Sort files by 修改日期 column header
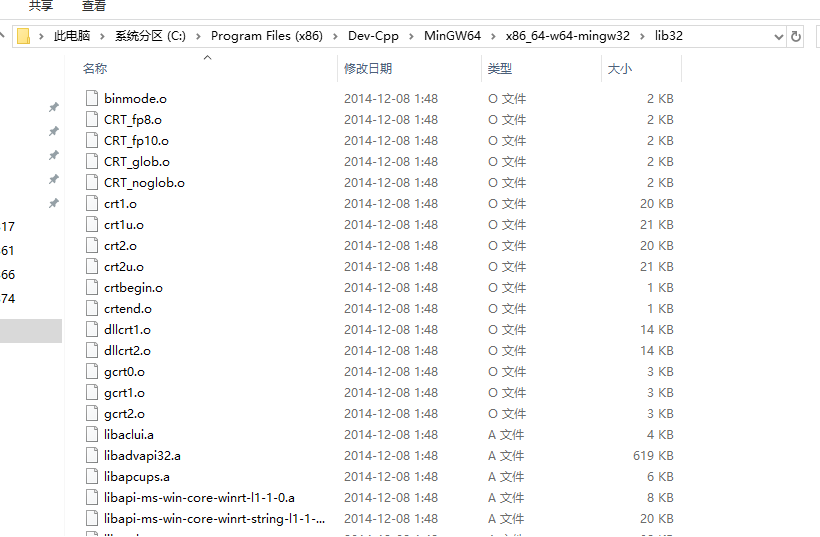820x537 pixels. pos(368,69)
